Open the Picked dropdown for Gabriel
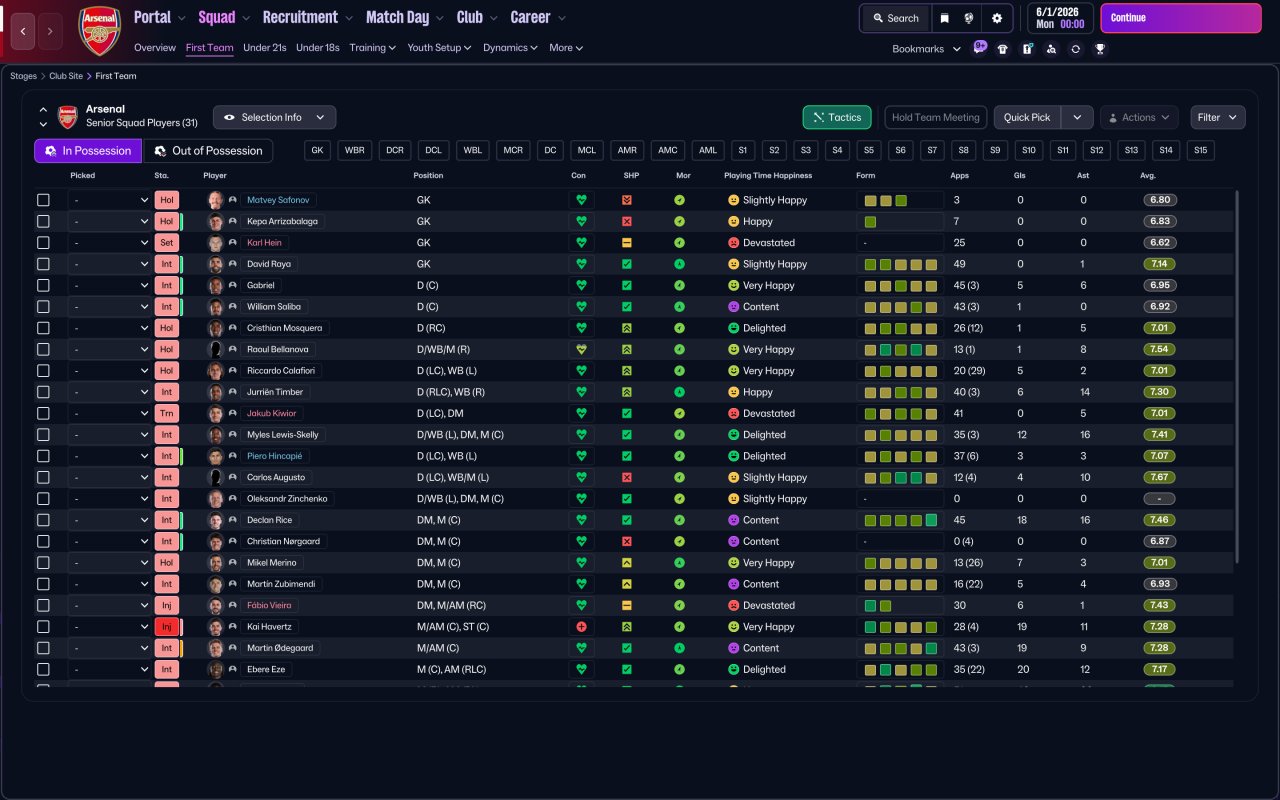This screenshot has height=800, width=1280. coord(110,286)
